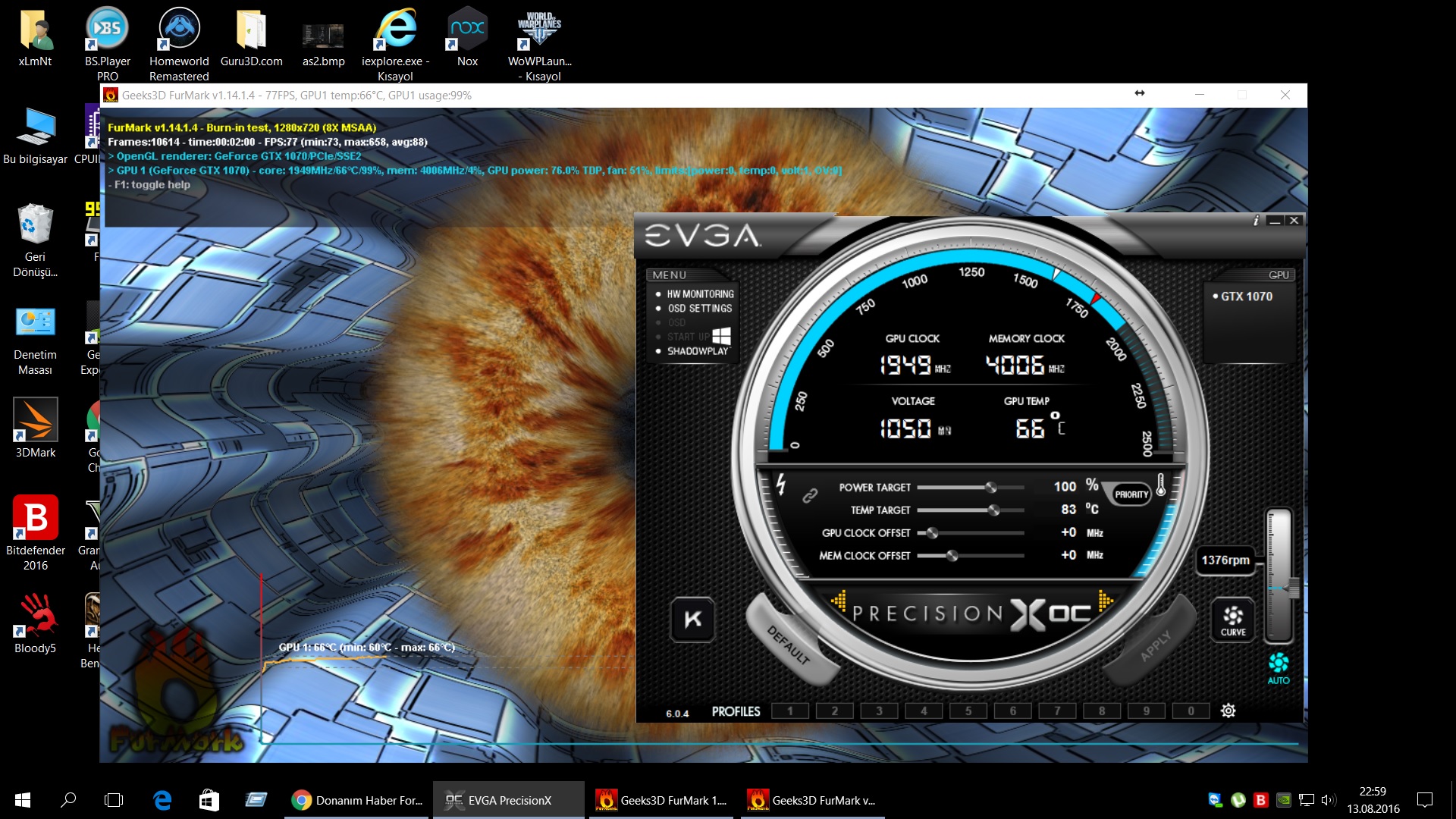Open WoWPLauncher shortcut on desktop
This screenshot has height=819, width=1456.
pyautogui.click(x=539, y=45)
